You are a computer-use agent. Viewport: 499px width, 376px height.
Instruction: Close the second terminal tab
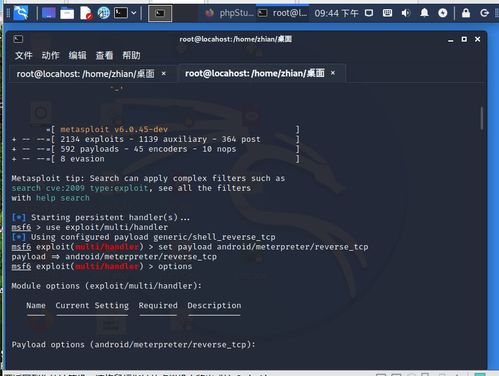coord(333,73)
